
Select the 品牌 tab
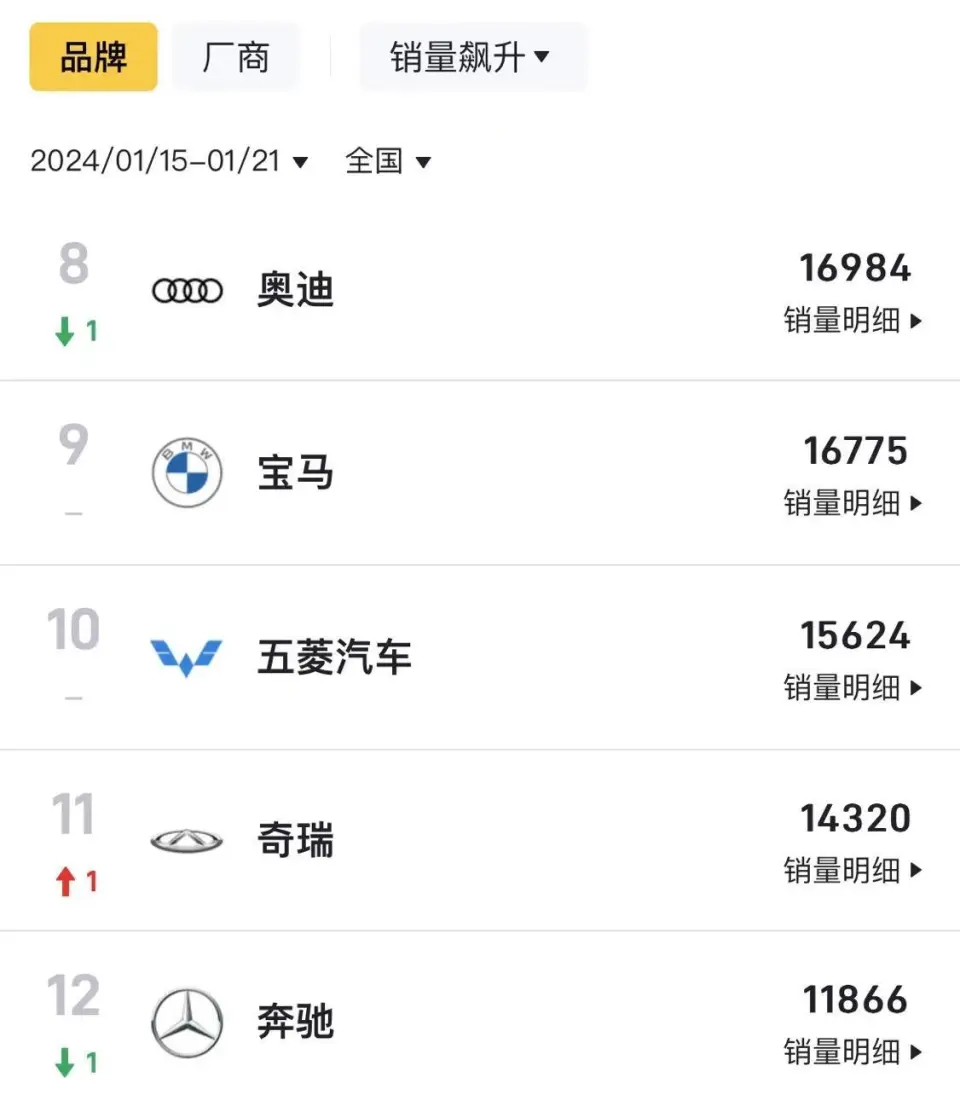[94, 57]
